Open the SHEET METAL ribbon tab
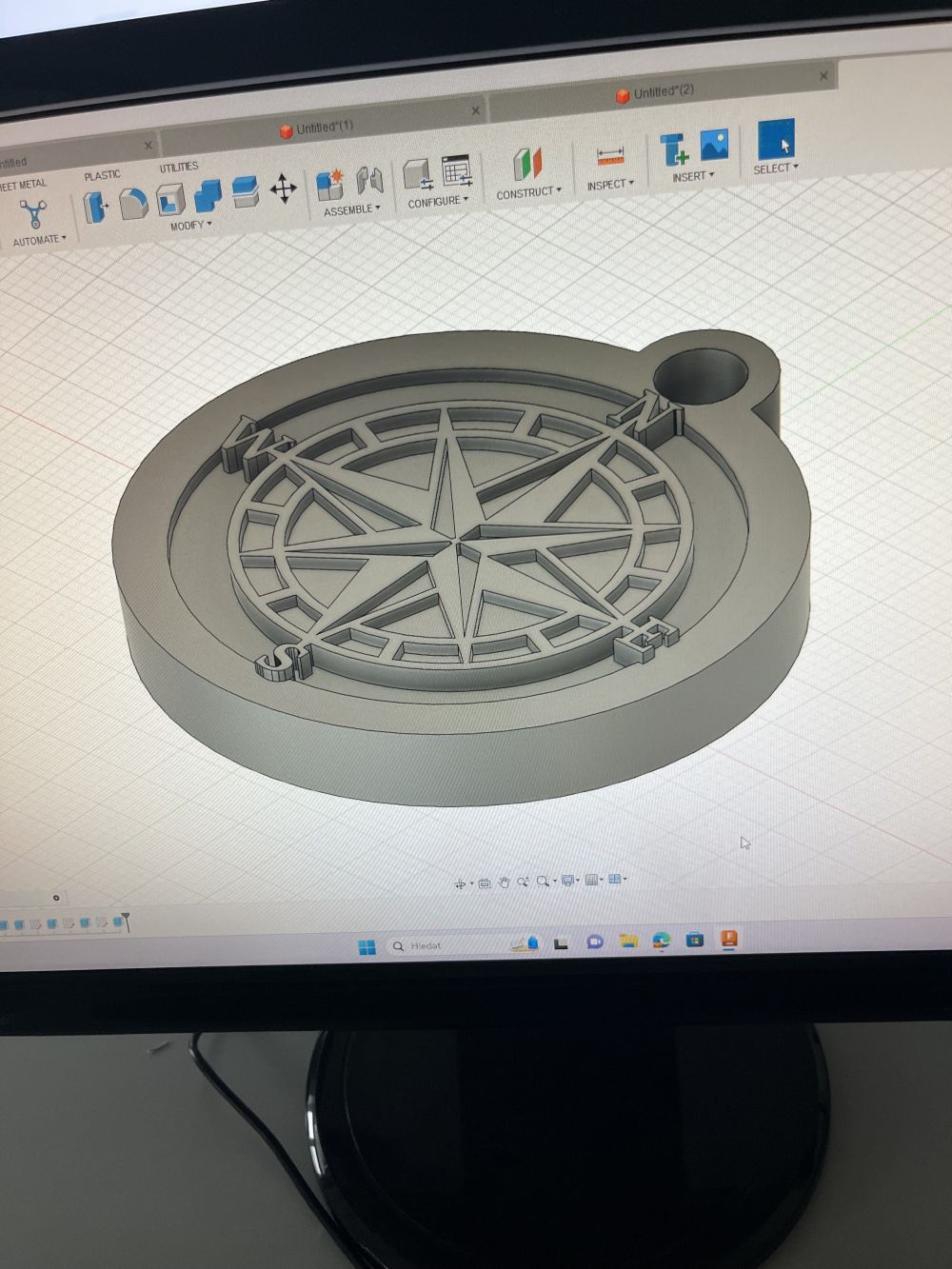952x1269 pixels. [23, 185]
